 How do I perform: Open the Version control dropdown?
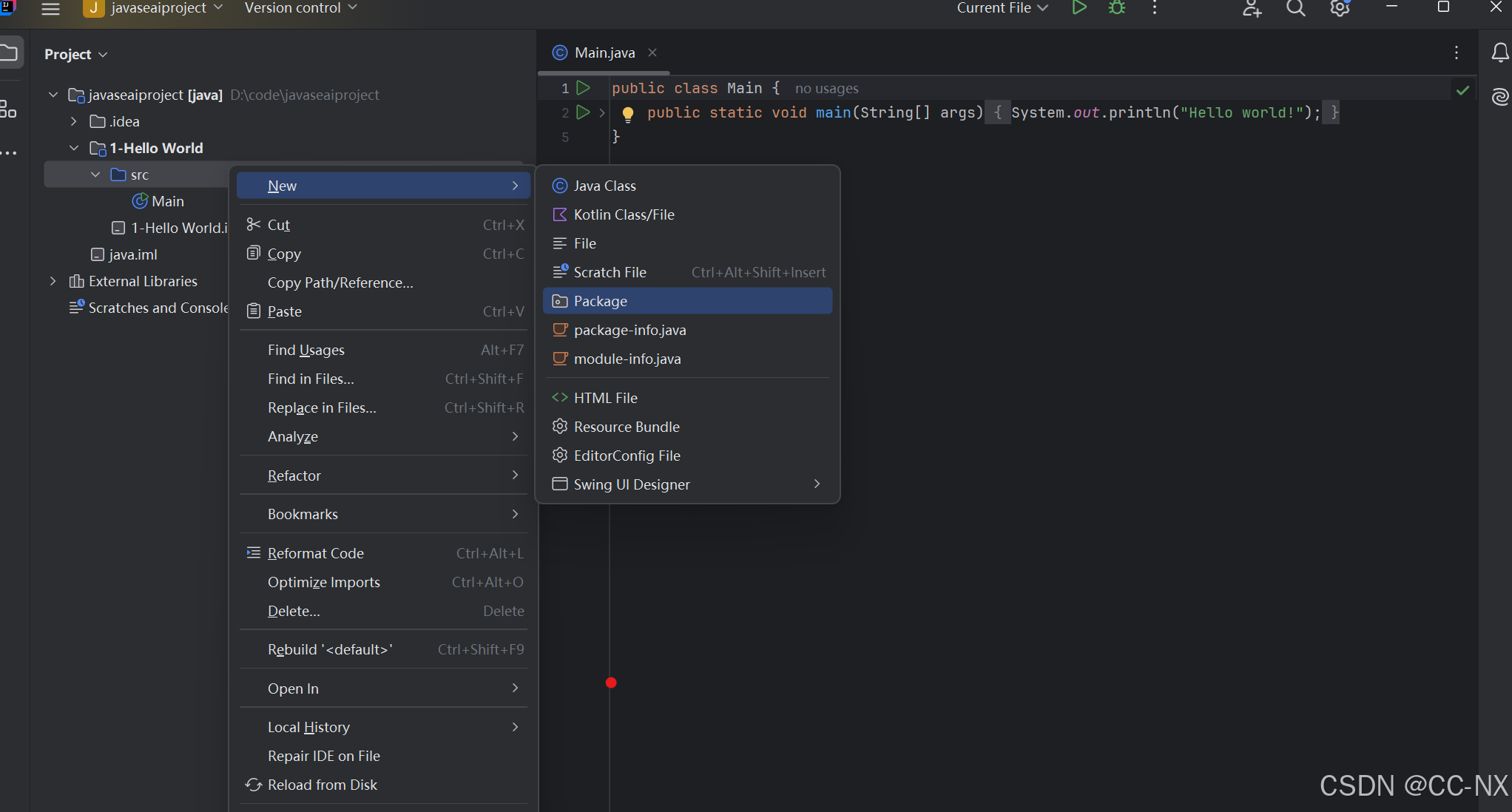coord(300,8)
